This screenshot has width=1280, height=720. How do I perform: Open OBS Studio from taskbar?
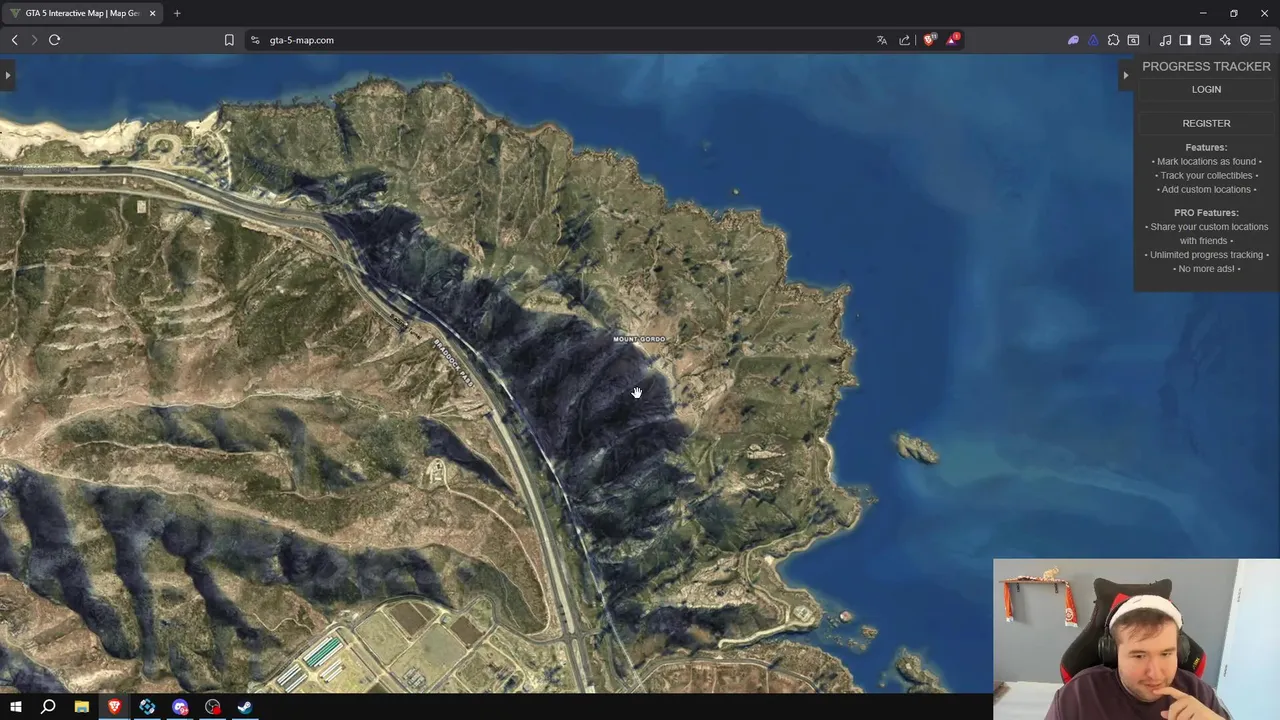213,707
